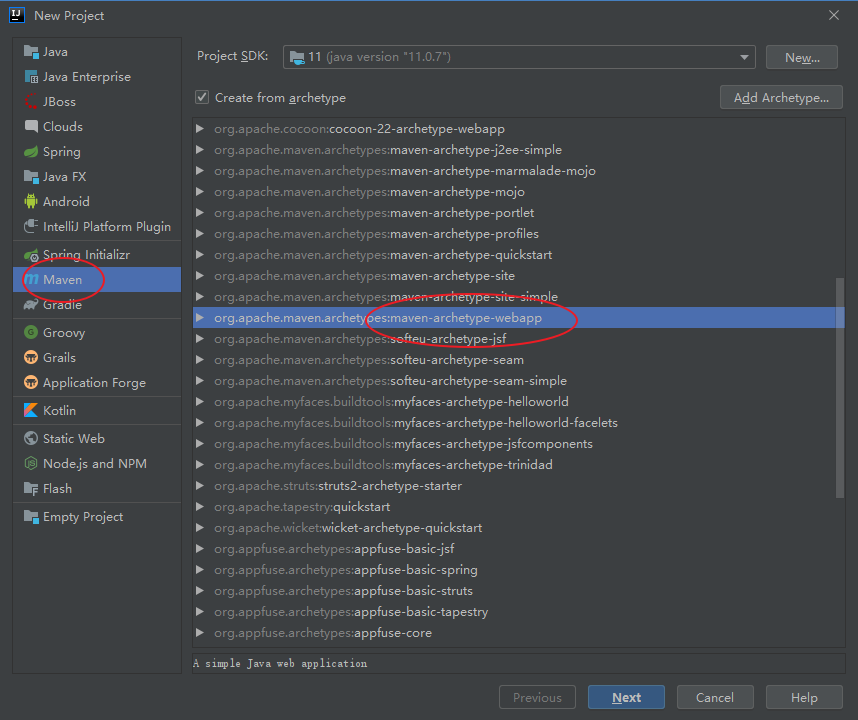This screenshot has height=720, width=858.
Task: Click the Empty Project folder icon
Action: coord(31,517)
